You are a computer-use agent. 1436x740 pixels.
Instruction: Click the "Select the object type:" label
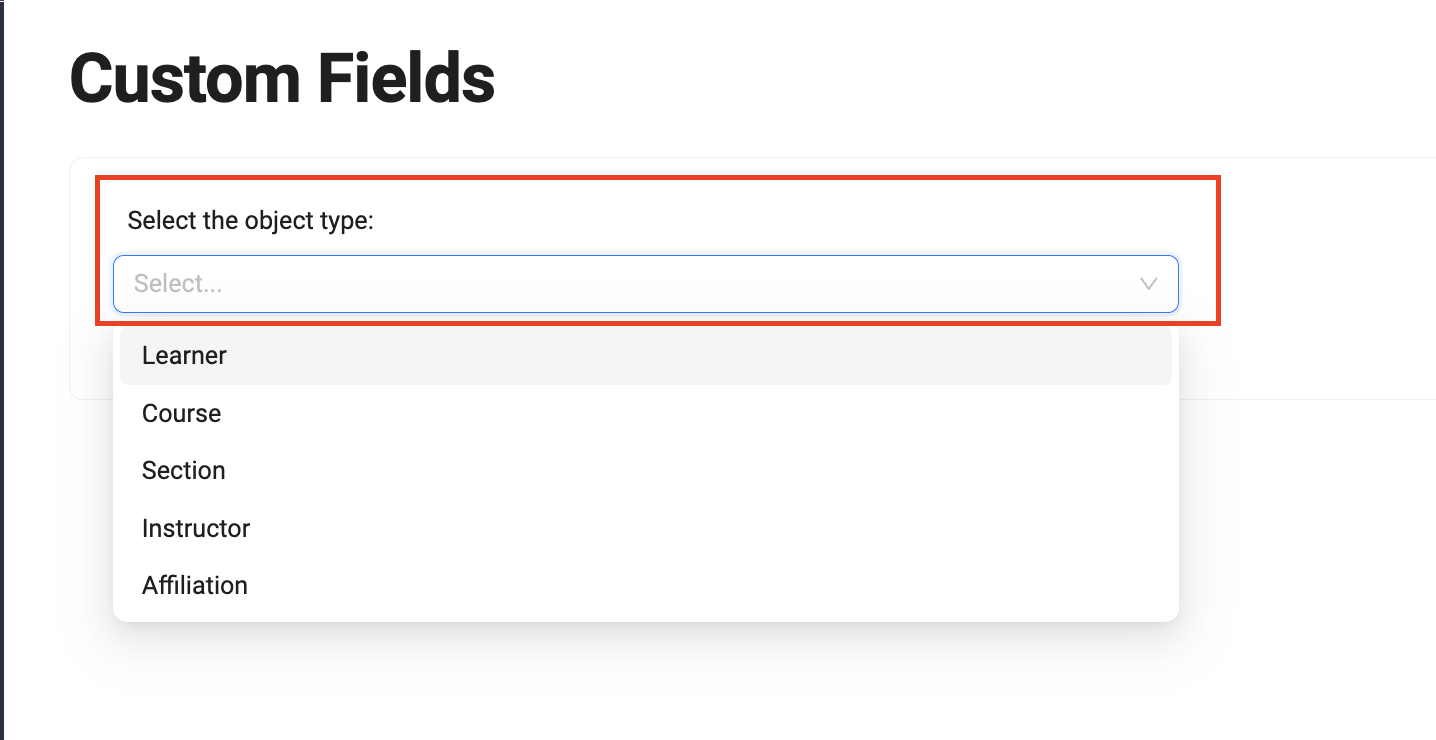point(250,220)
